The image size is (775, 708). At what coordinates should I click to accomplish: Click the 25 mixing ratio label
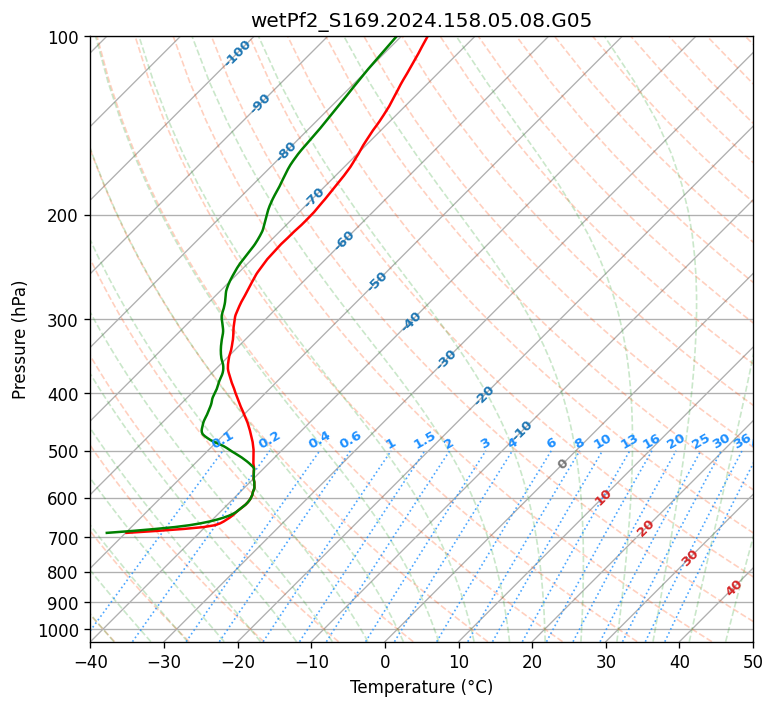coord(700,441)
